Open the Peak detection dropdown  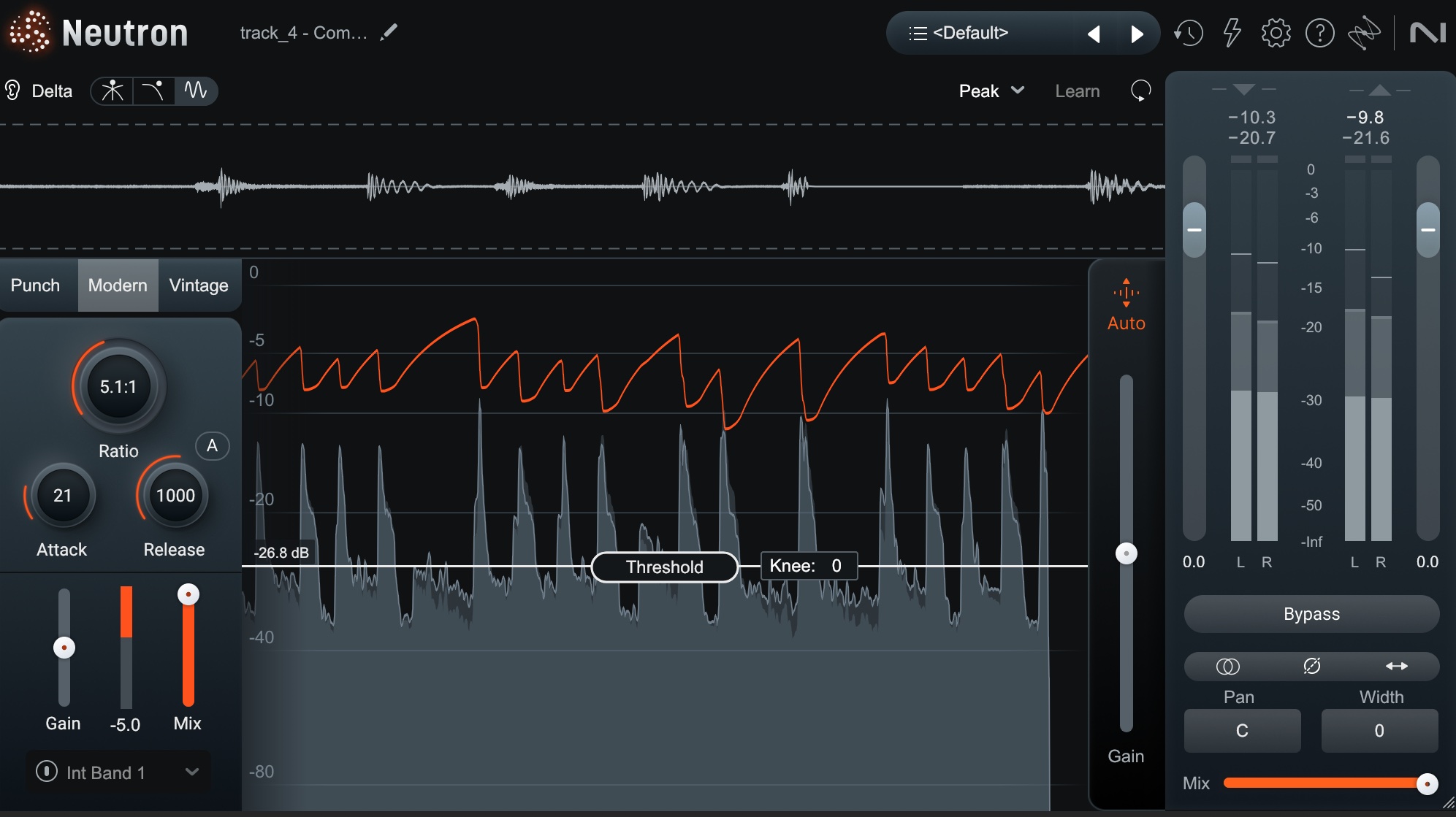[991, 91]
